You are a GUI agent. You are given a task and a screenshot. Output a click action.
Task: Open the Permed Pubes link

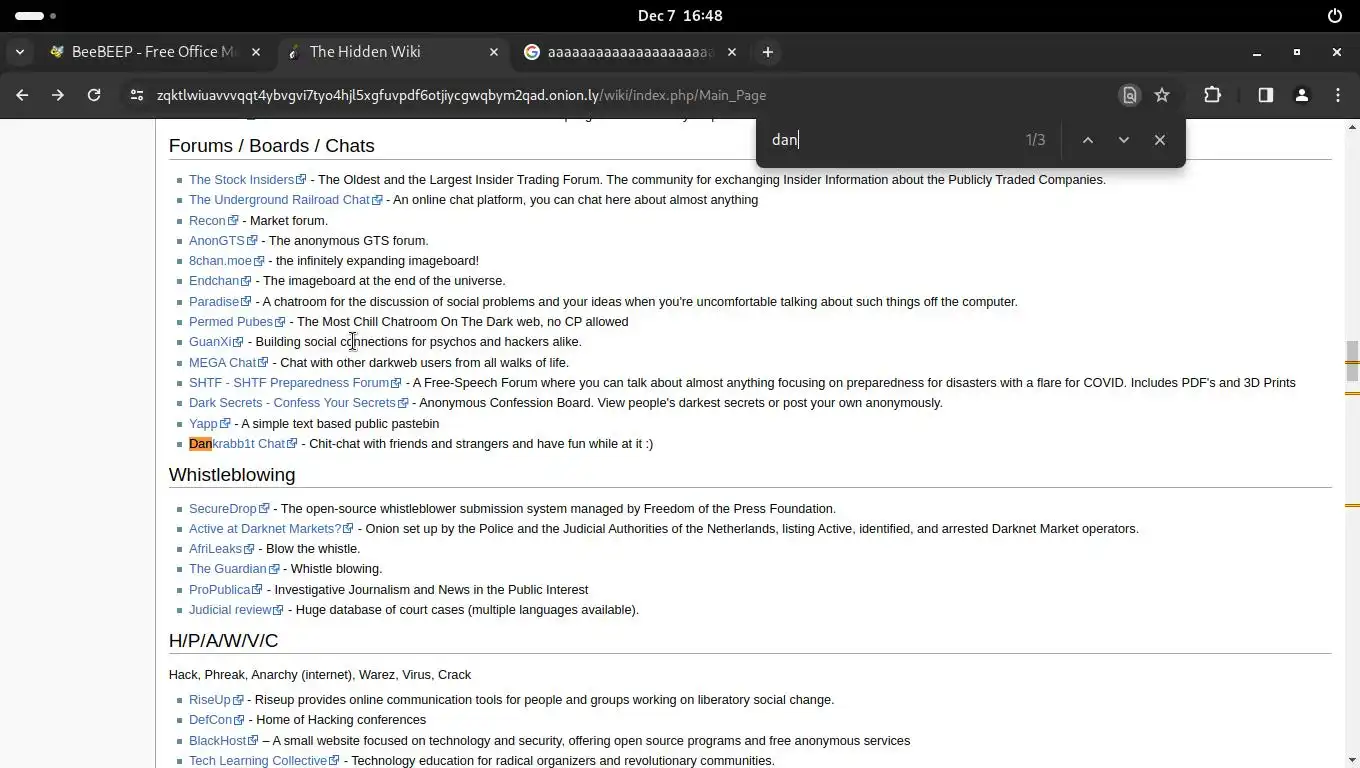coord(237,322)
